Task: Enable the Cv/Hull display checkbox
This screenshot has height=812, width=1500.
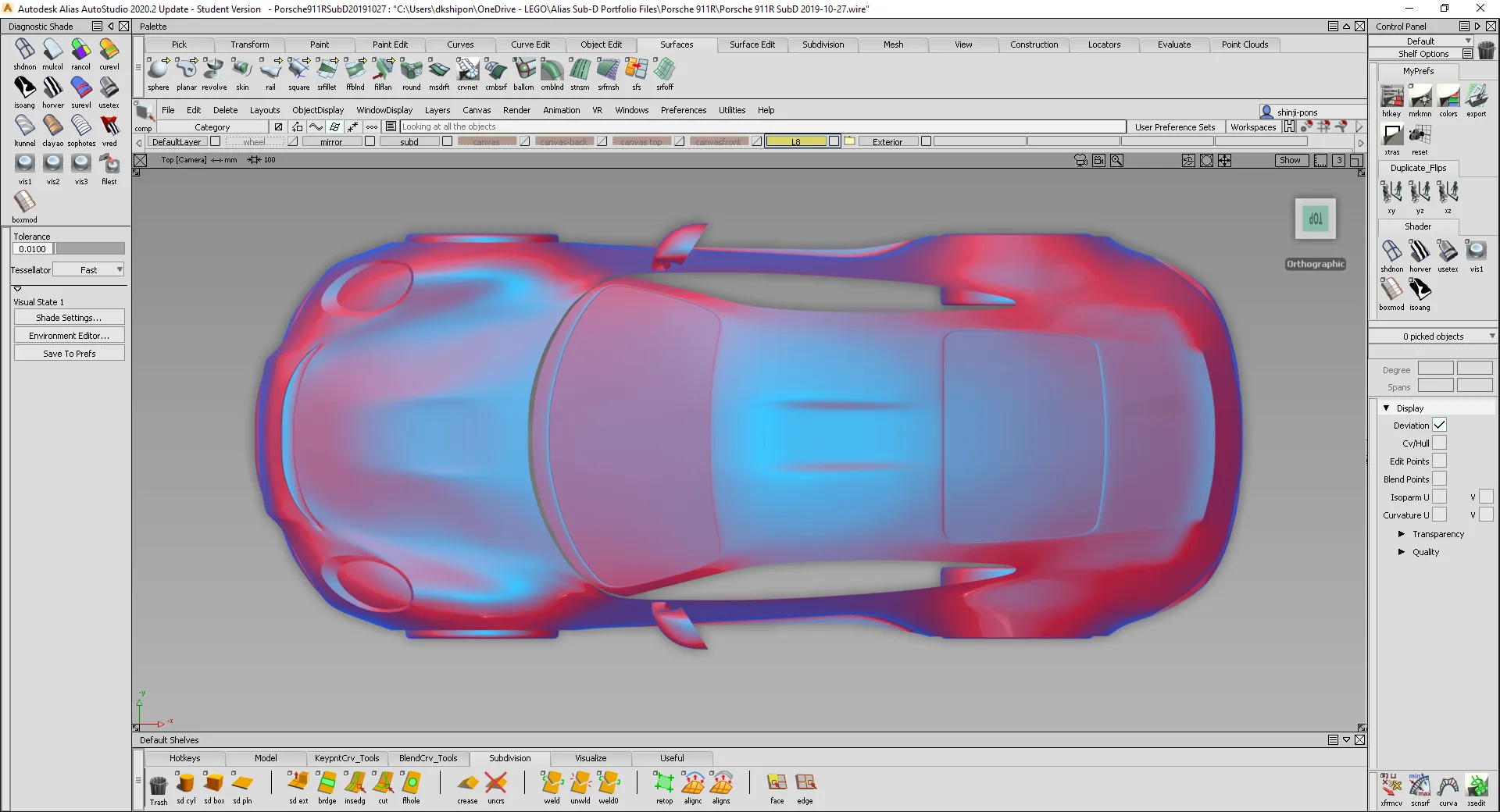Action: pos(1439,443)
